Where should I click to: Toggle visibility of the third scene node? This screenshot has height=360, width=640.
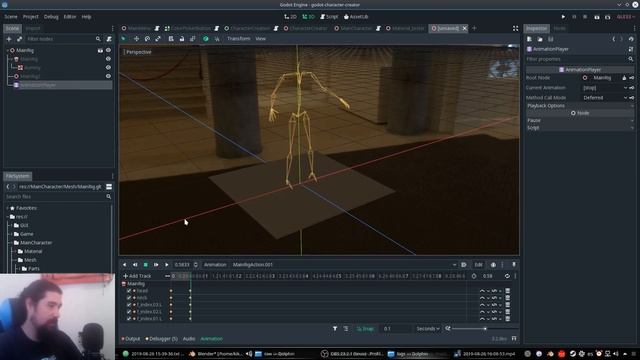(108, 67)
